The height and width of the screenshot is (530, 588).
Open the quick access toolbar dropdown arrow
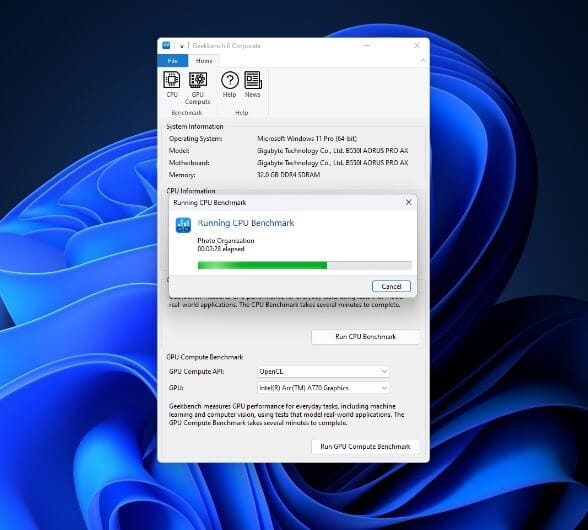coord(182,46)
